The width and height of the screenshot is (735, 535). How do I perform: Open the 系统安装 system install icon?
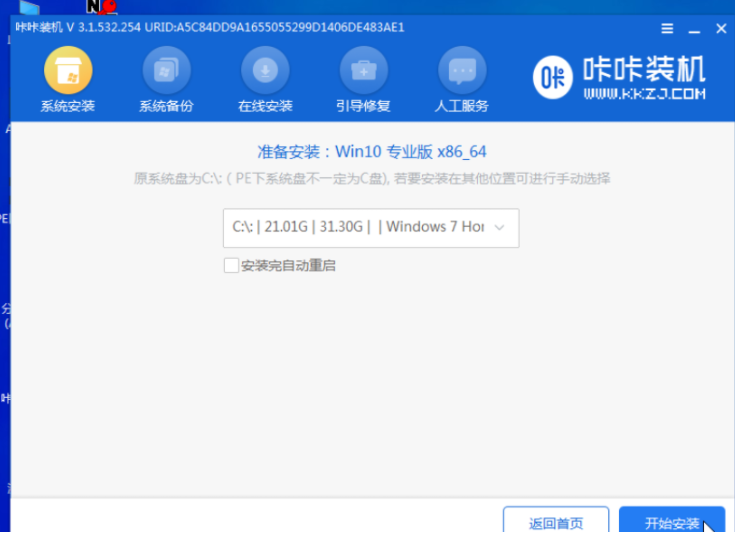click(68, 70)
